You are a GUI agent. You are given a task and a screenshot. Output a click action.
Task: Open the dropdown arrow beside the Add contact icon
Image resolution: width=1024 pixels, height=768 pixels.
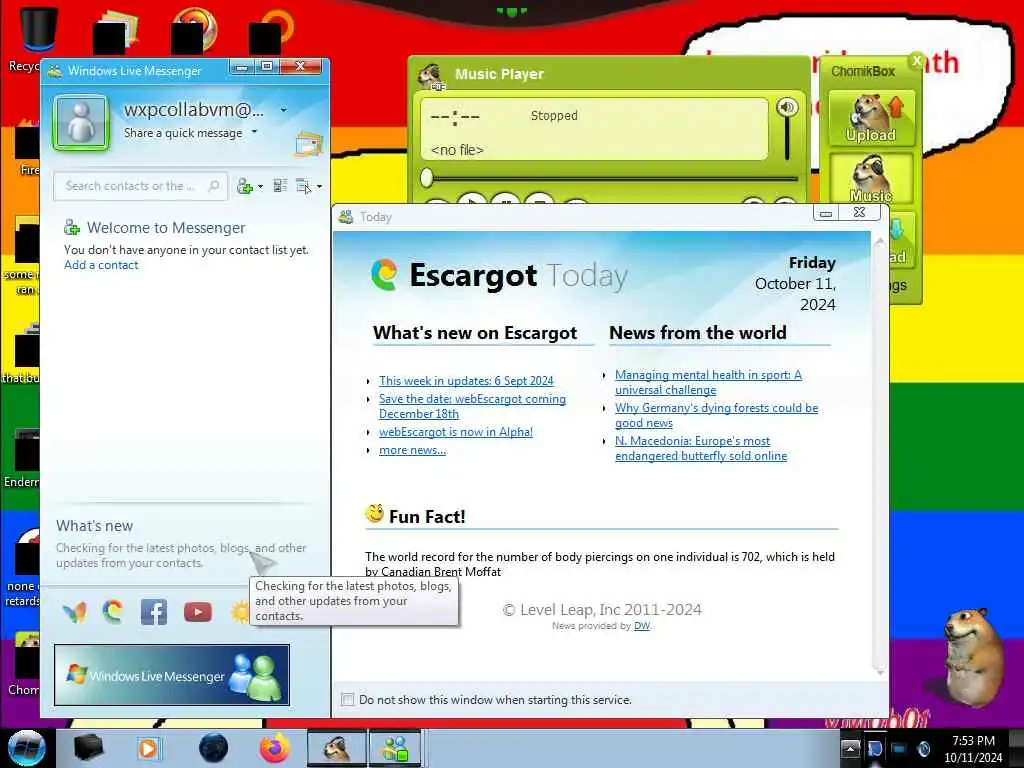261,187
